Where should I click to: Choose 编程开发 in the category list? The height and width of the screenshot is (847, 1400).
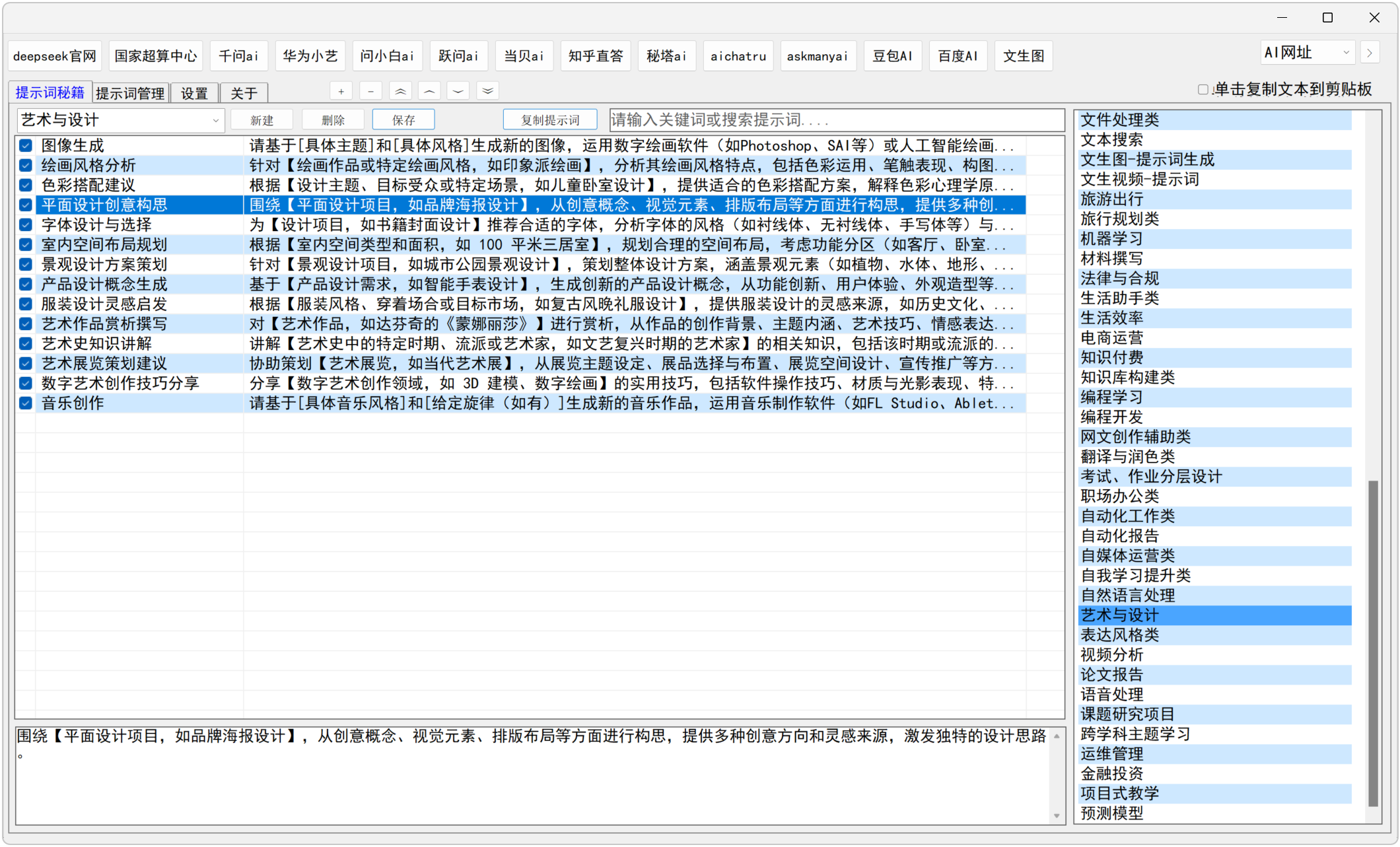pyautogui.click(x=1215, y=417)
